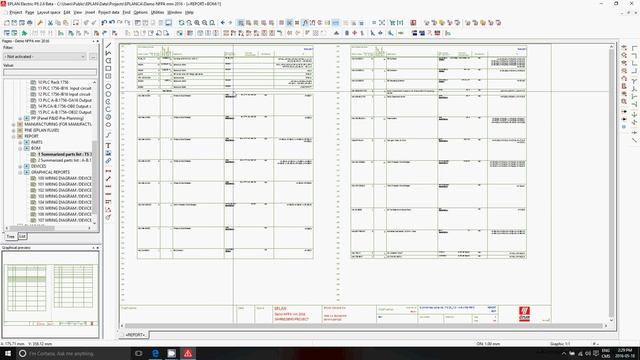
Task: Expand the MANUFACTURING tree node
Action: tap(13, 124)
